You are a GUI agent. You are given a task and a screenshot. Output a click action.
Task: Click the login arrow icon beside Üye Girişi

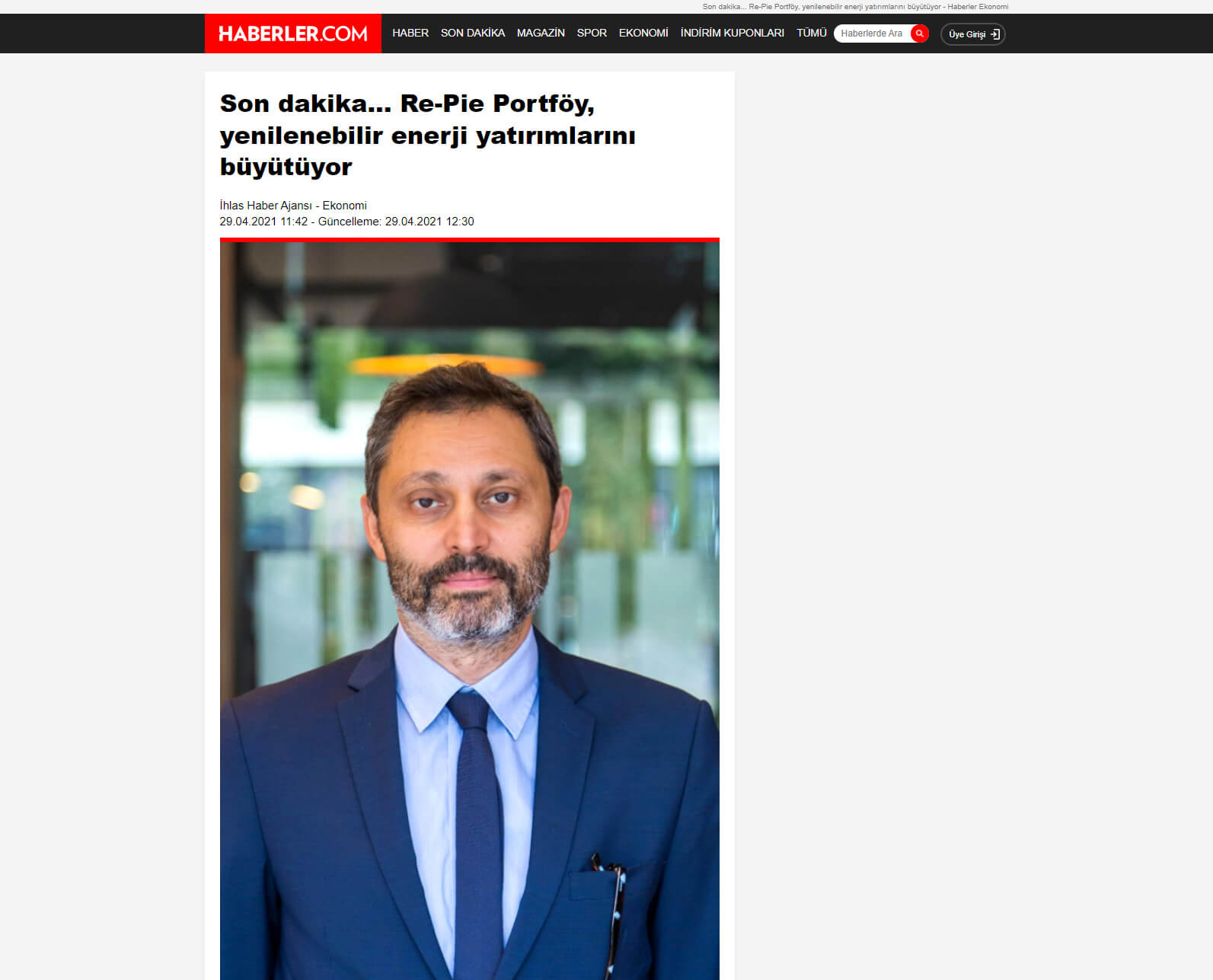click(x=995, y=34)
